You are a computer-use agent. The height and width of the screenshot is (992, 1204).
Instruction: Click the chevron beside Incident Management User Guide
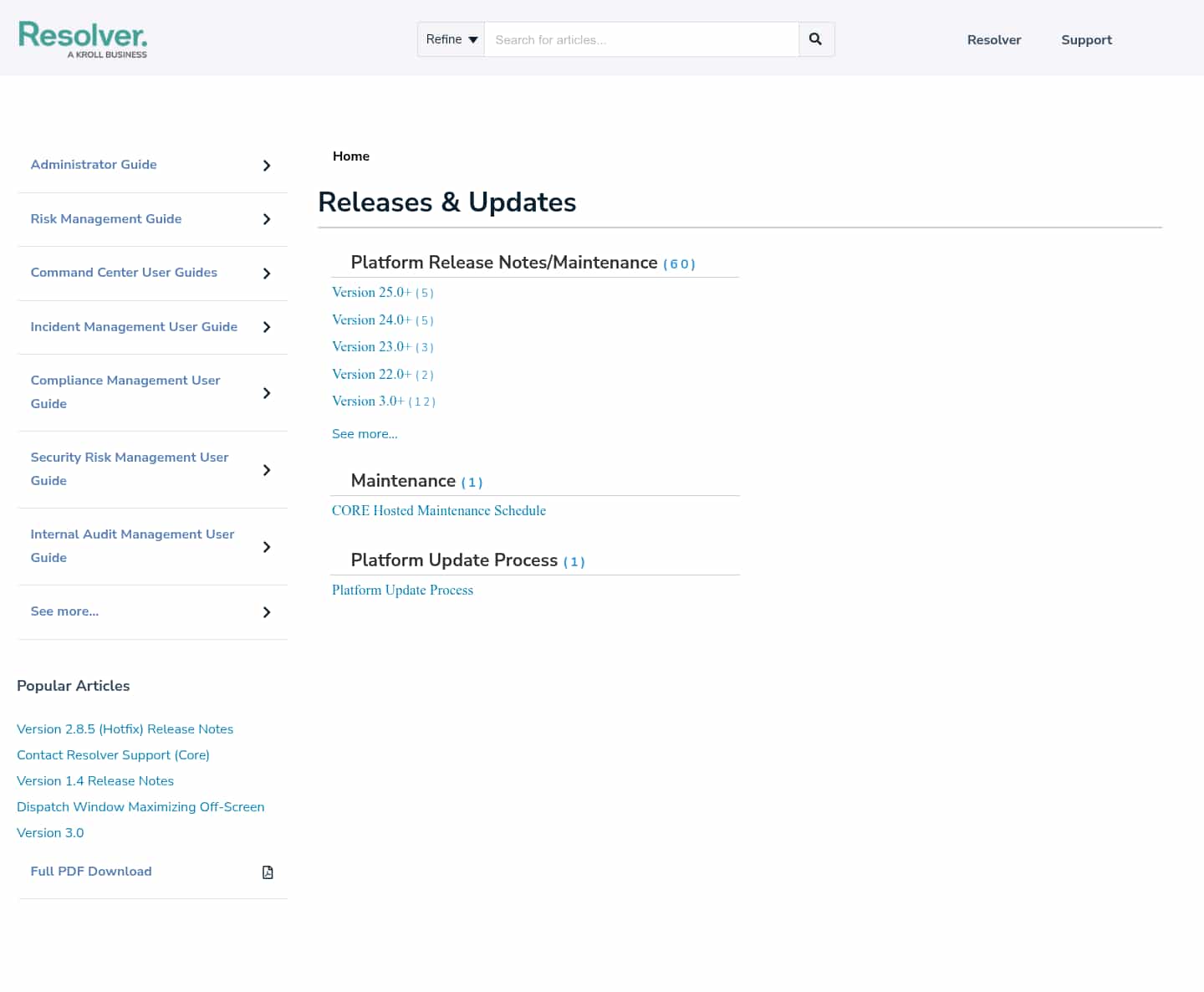coord(267,328)
